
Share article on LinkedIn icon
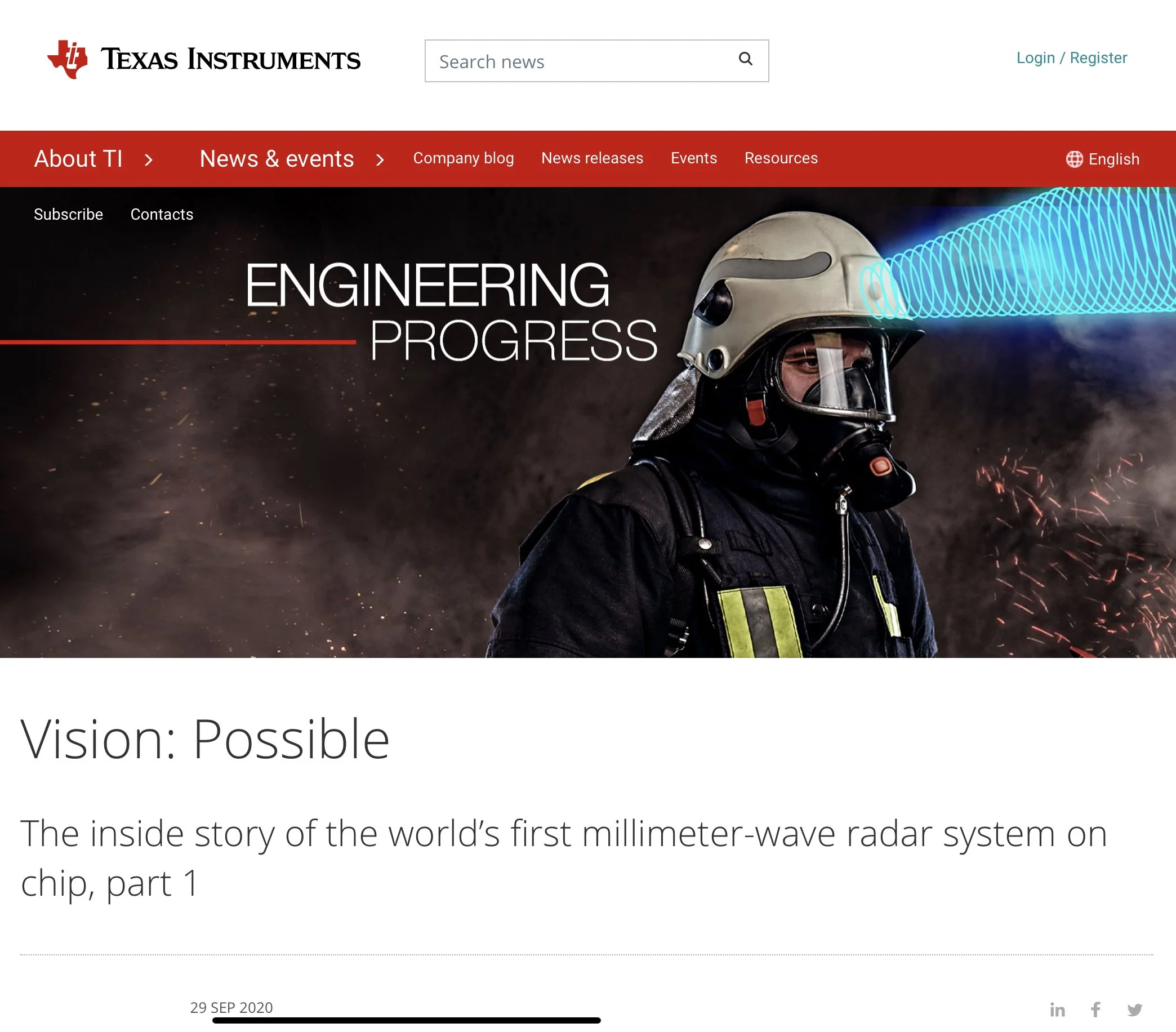click(x=1057, y=1009)
